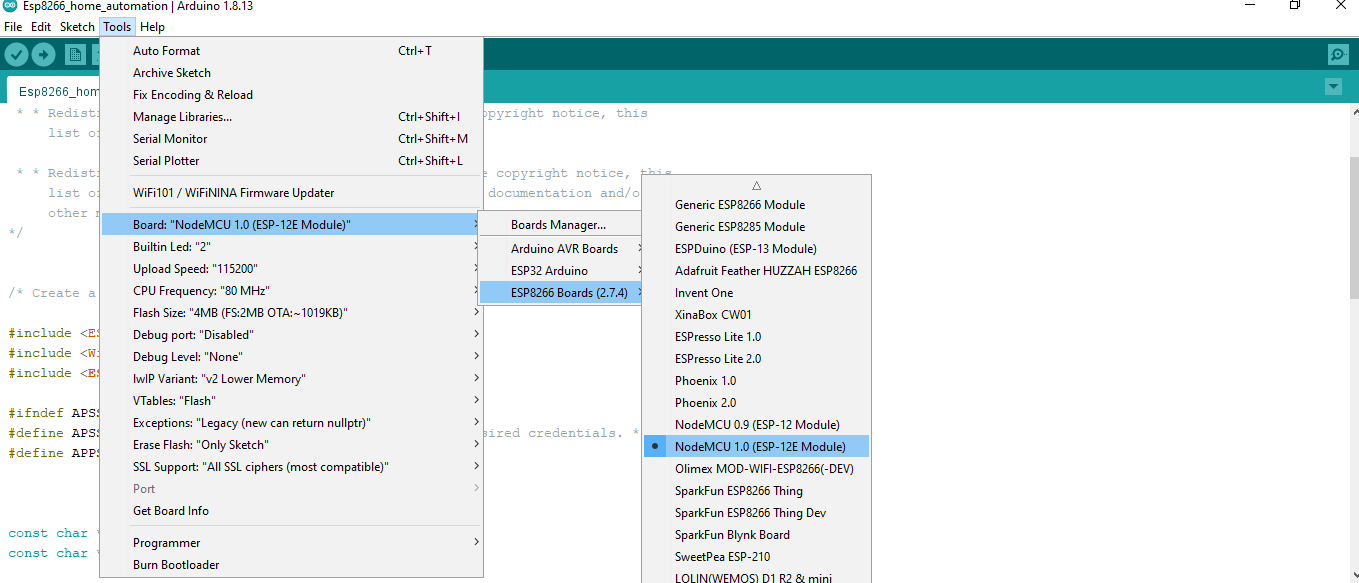1359x583 pixels.
Task: Open Manage Libraries...
Action: (x=292, y=117)
